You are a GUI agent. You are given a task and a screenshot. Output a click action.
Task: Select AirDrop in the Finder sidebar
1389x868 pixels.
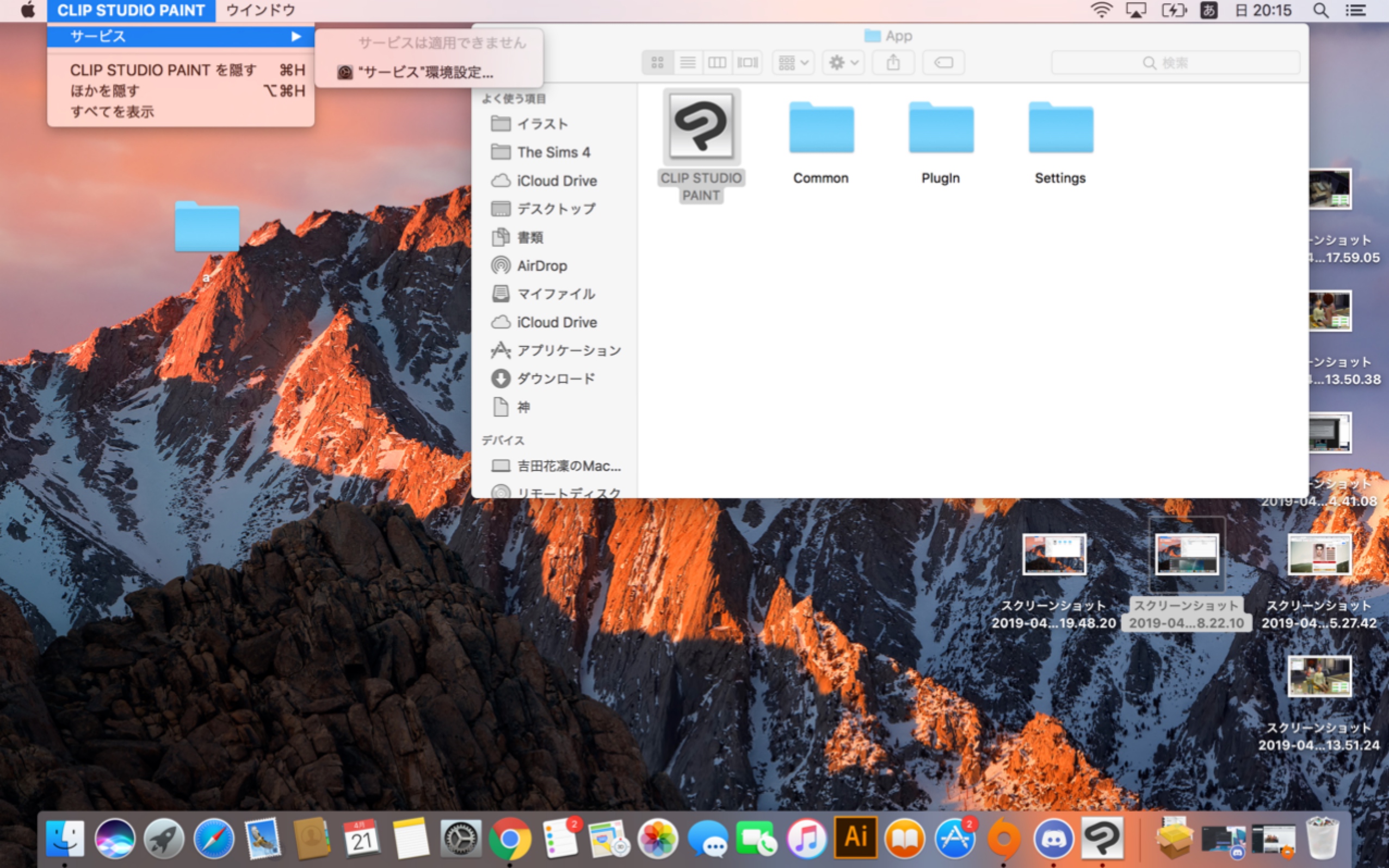coord(541,266)
